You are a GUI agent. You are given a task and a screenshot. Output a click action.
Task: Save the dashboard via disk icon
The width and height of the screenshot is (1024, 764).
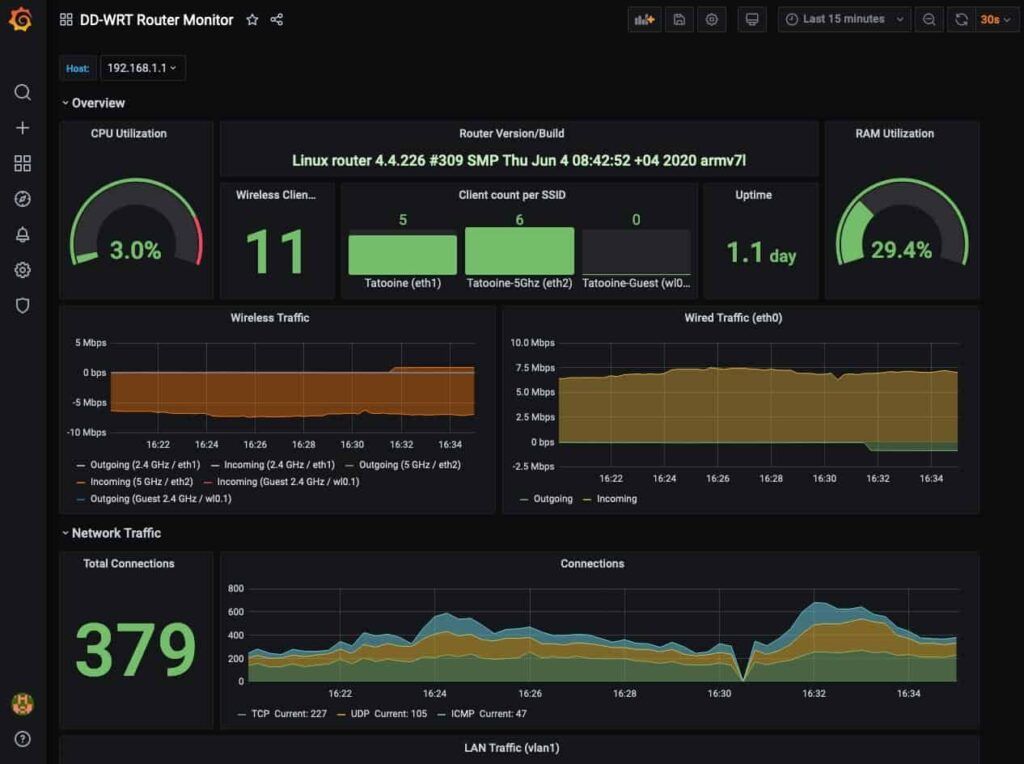pyautogui.click(x=679, y=19)
